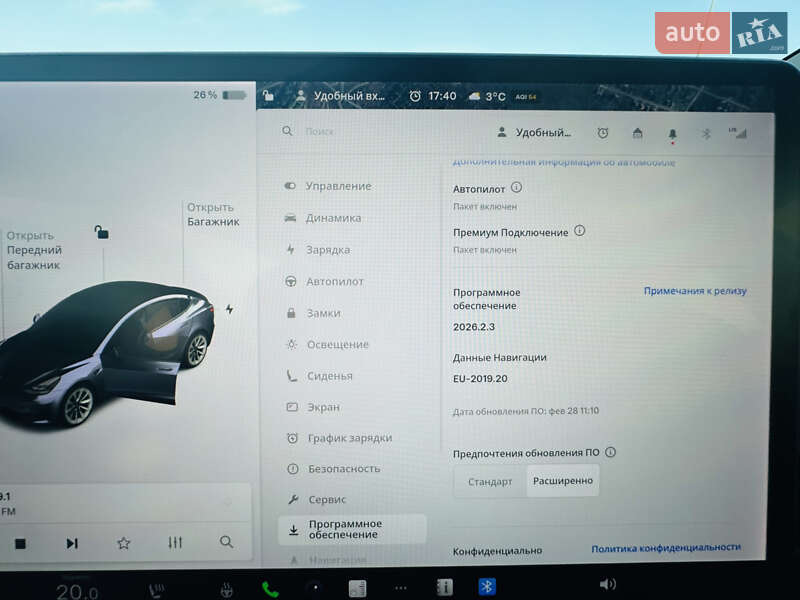
Task: Open notifications via the bell icon
Action: pos(673,134)
